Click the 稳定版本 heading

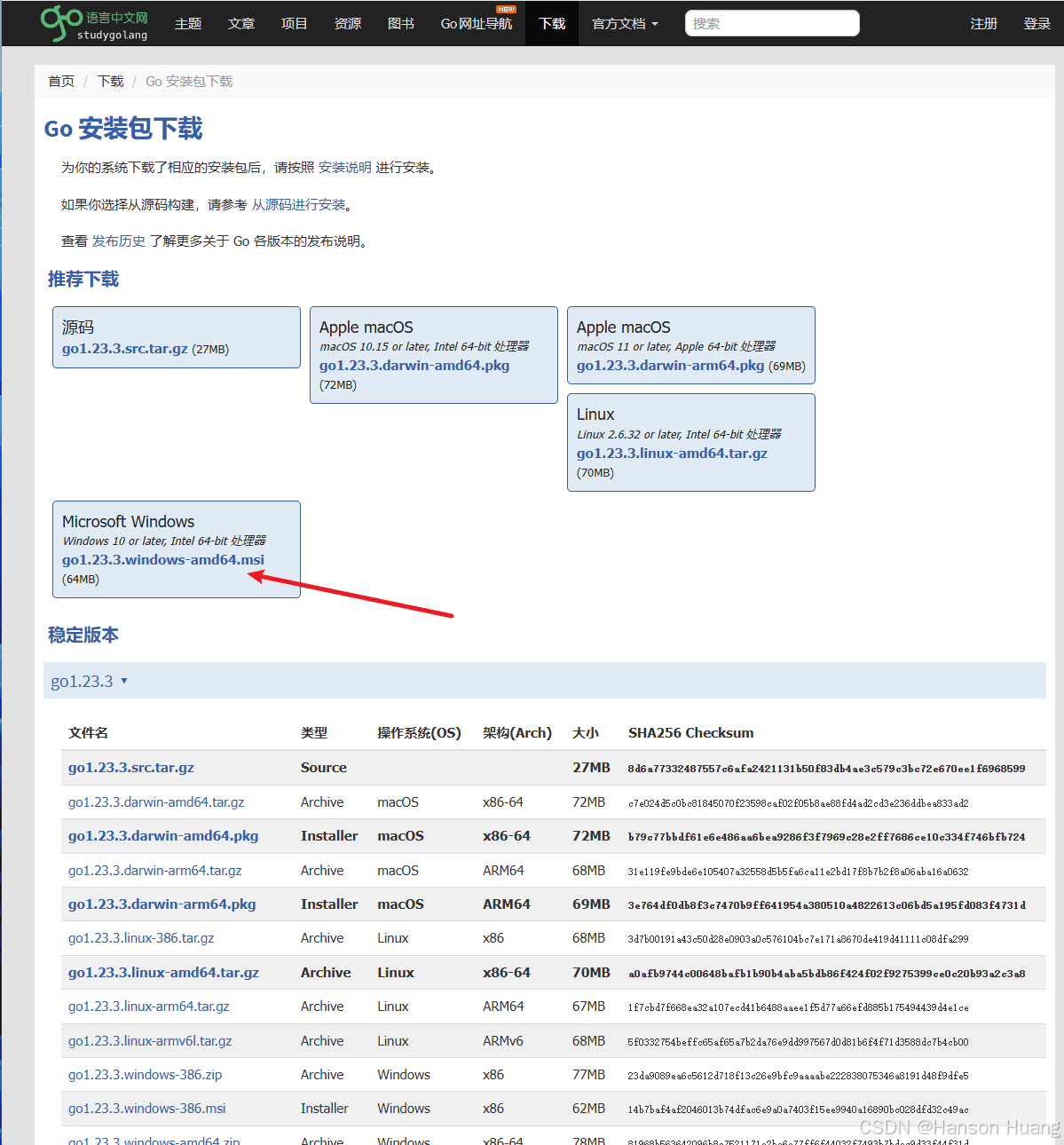(x=83, y=636)
